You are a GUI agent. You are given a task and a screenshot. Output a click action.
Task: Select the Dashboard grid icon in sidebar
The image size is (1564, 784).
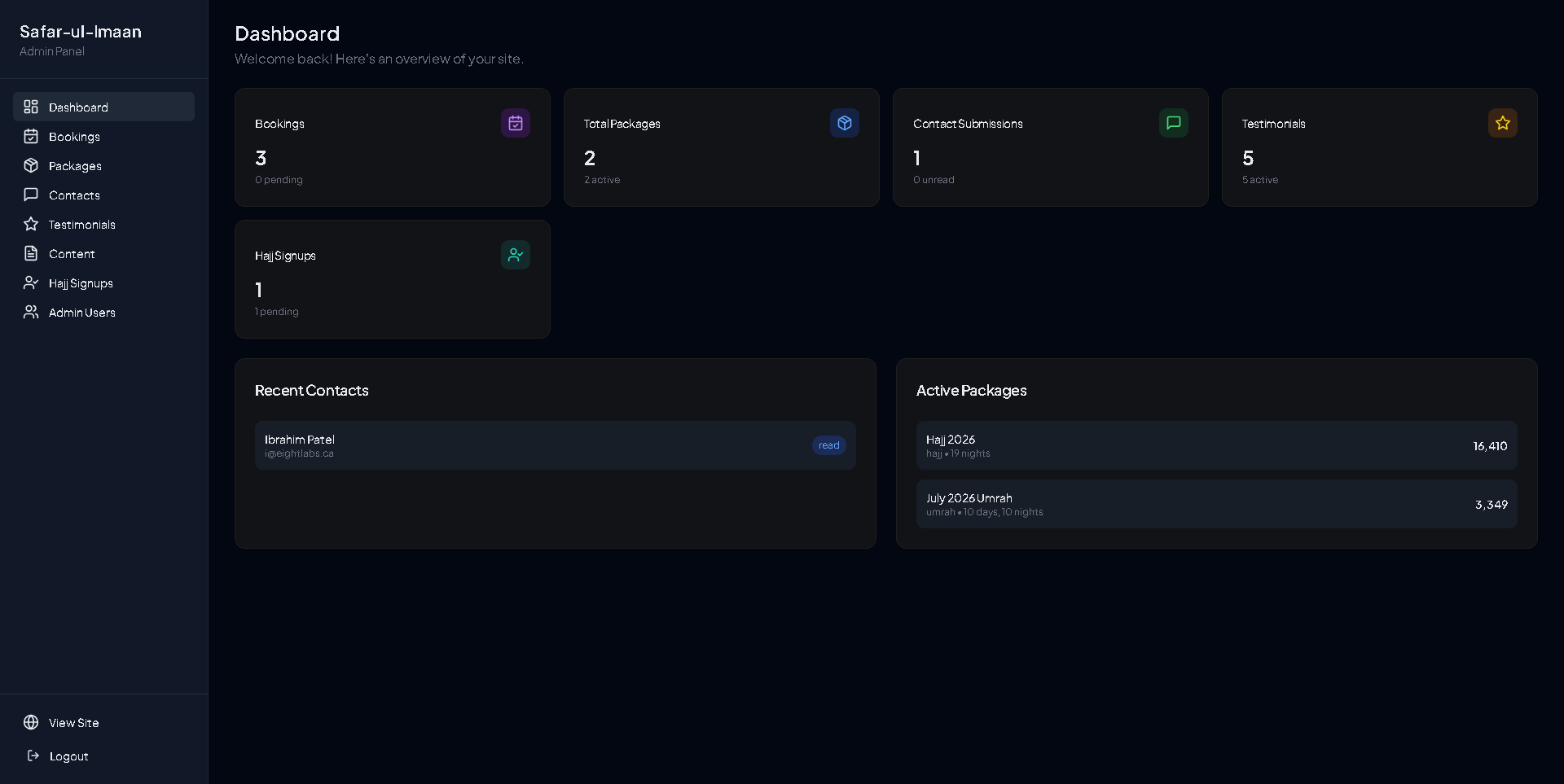click(30, 107)
